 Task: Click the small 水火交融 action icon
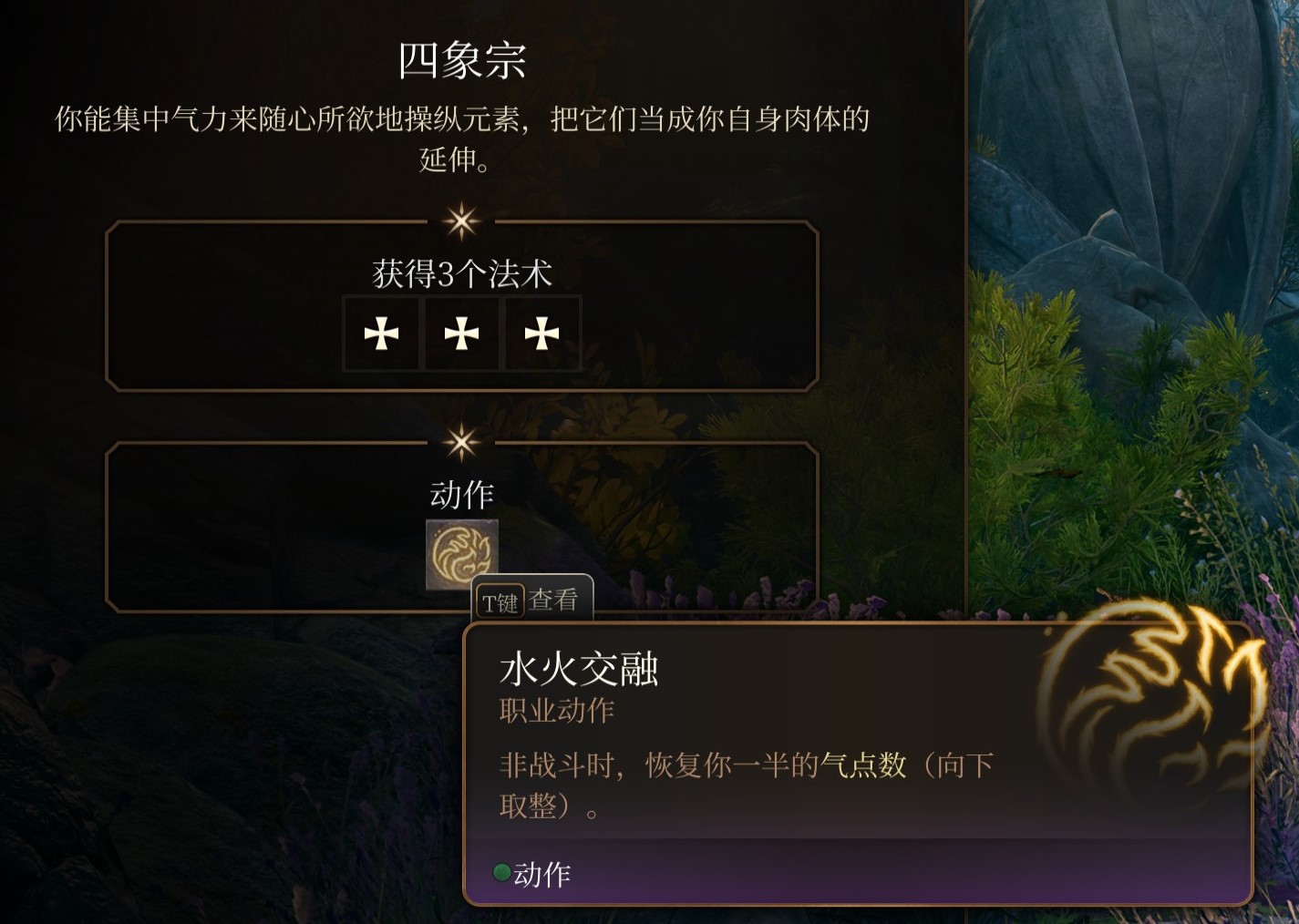[x=462, y=554]
